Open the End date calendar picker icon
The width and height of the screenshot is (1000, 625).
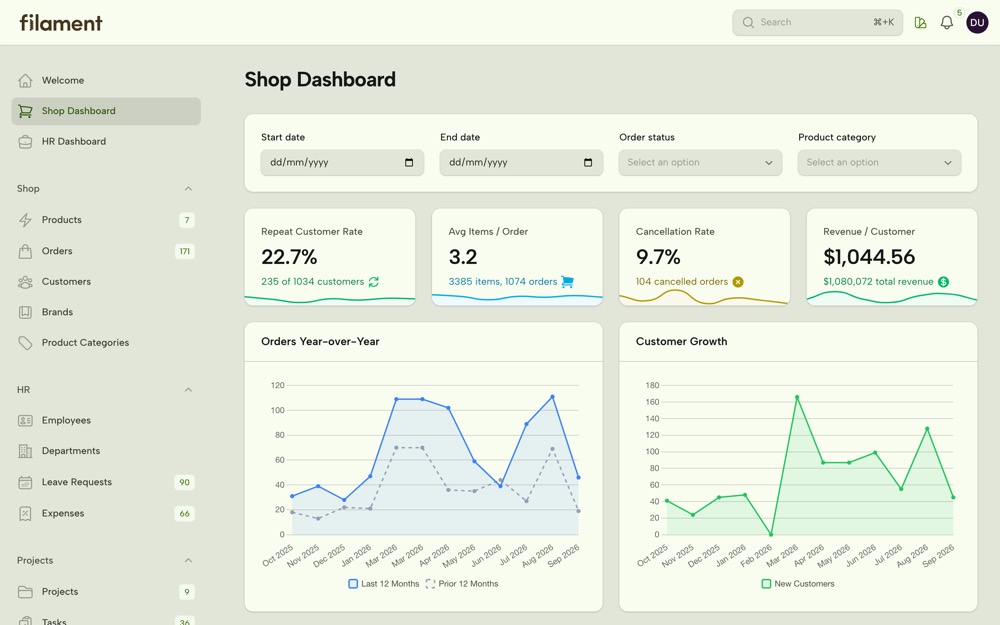coord(588,163)
